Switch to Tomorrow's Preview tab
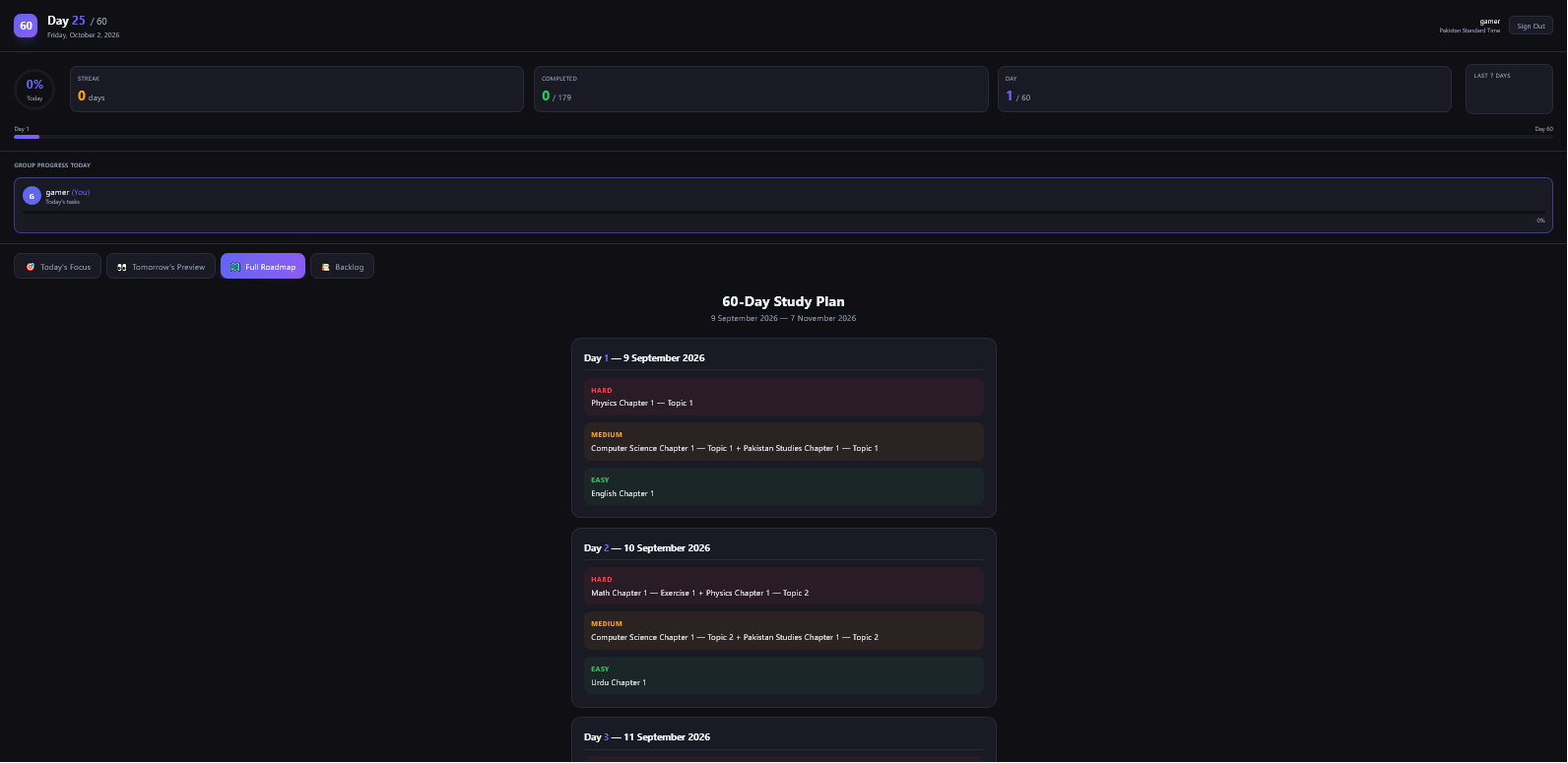This screenshot has width=1568, height=763. (161, 266)
